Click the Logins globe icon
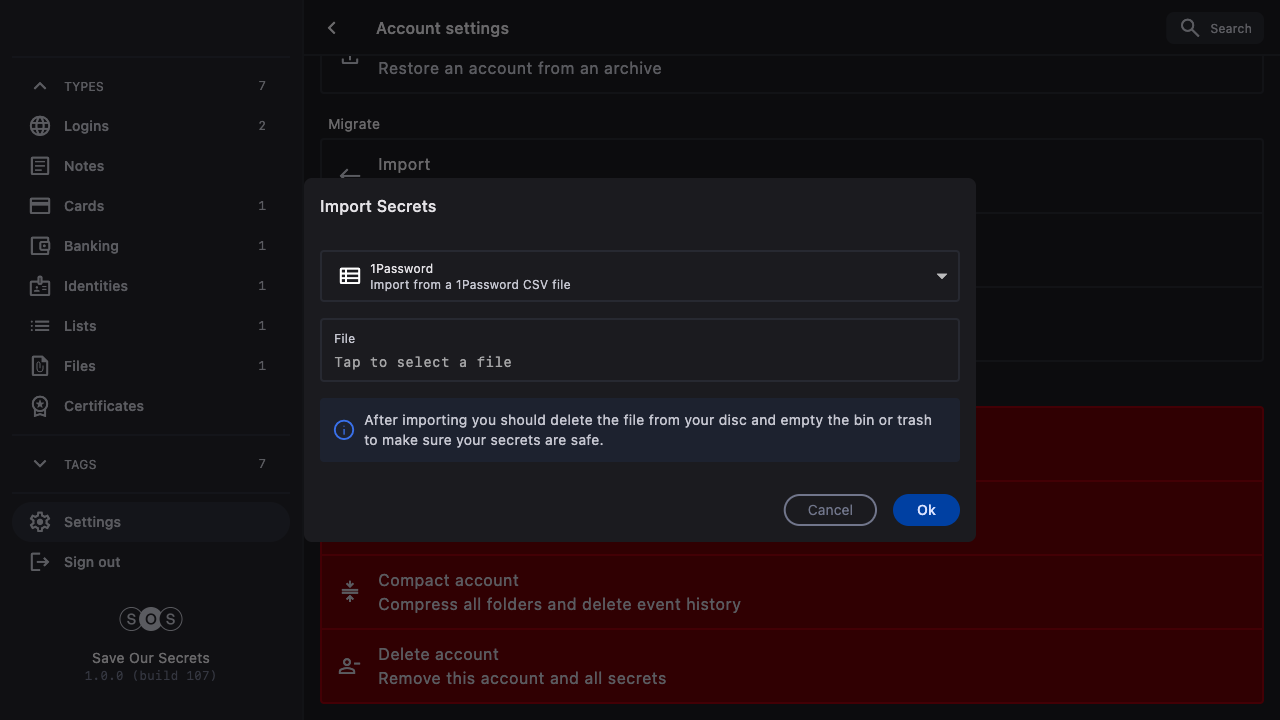 pos(40,126)
